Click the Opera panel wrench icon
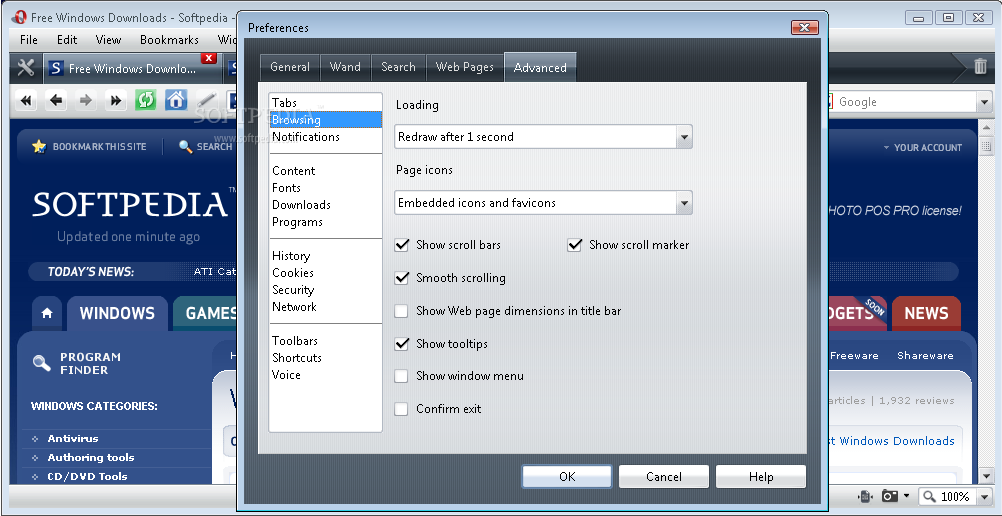 tap(26, 67)
